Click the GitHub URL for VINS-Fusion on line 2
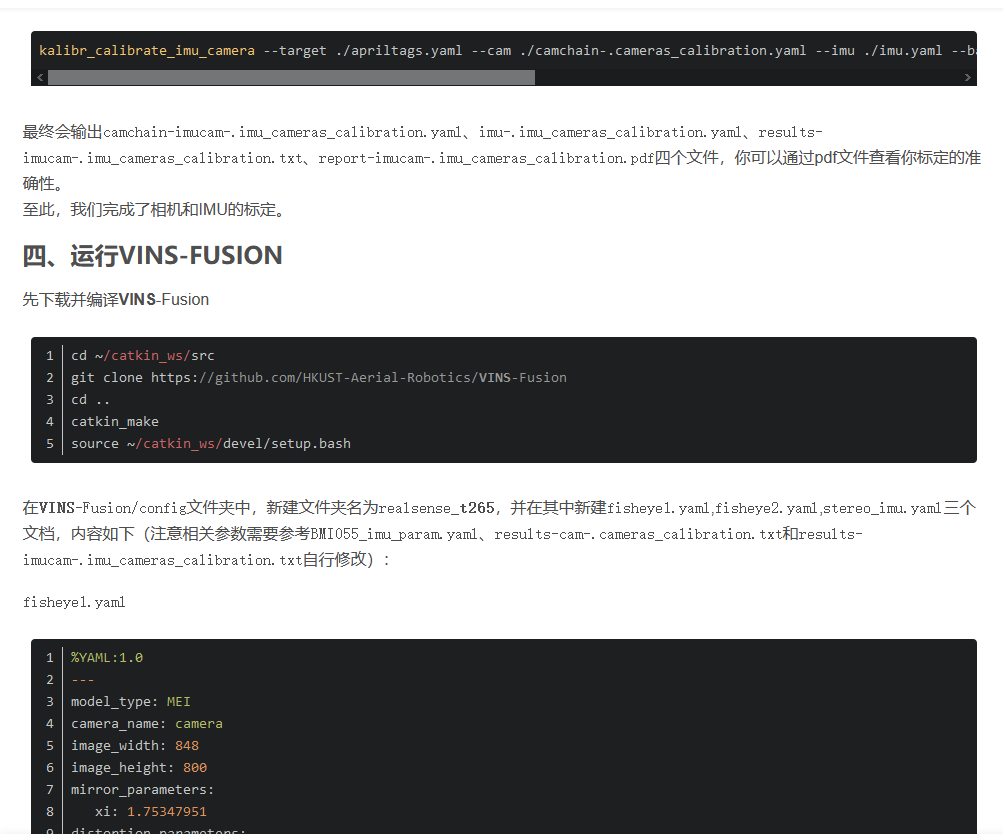 tap(358, 377)
